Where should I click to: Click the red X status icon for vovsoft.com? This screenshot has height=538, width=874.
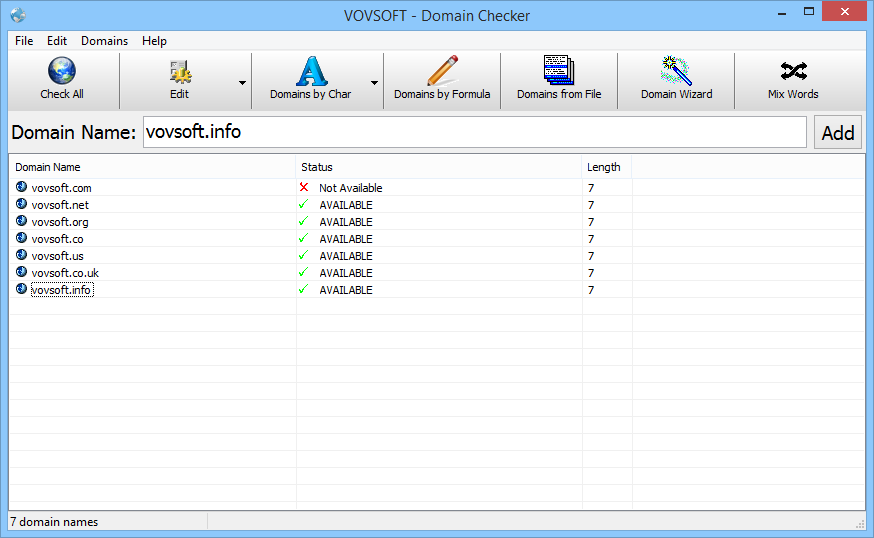[304, 187]
